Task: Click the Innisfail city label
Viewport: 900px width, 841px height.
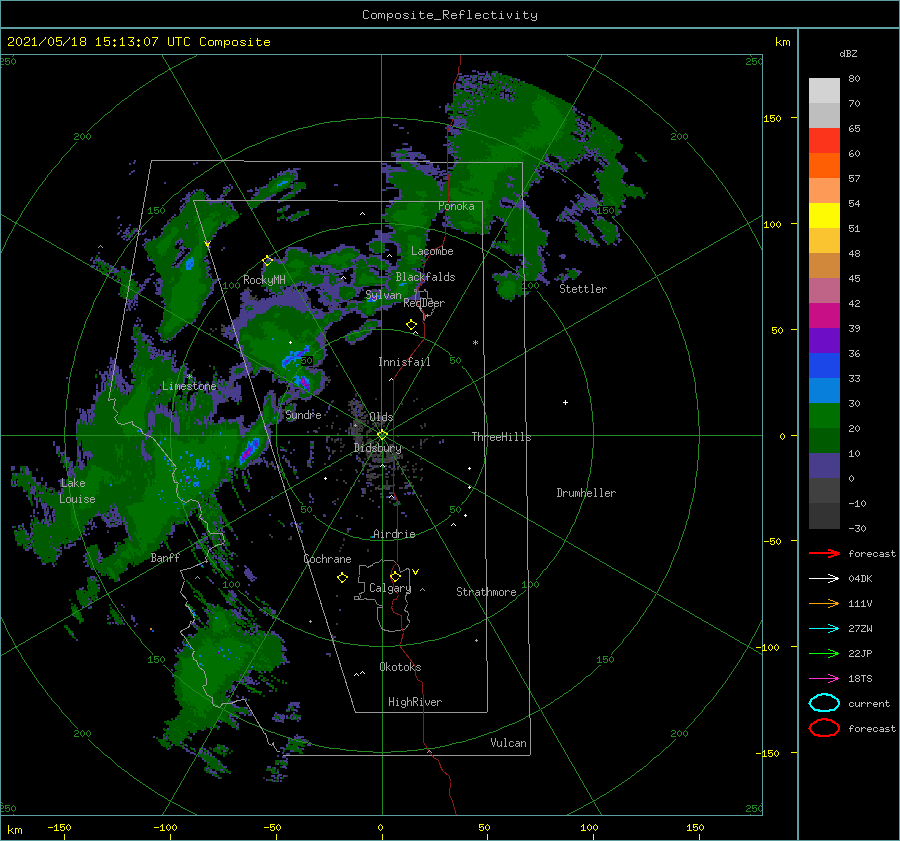Action: [404, 362]
